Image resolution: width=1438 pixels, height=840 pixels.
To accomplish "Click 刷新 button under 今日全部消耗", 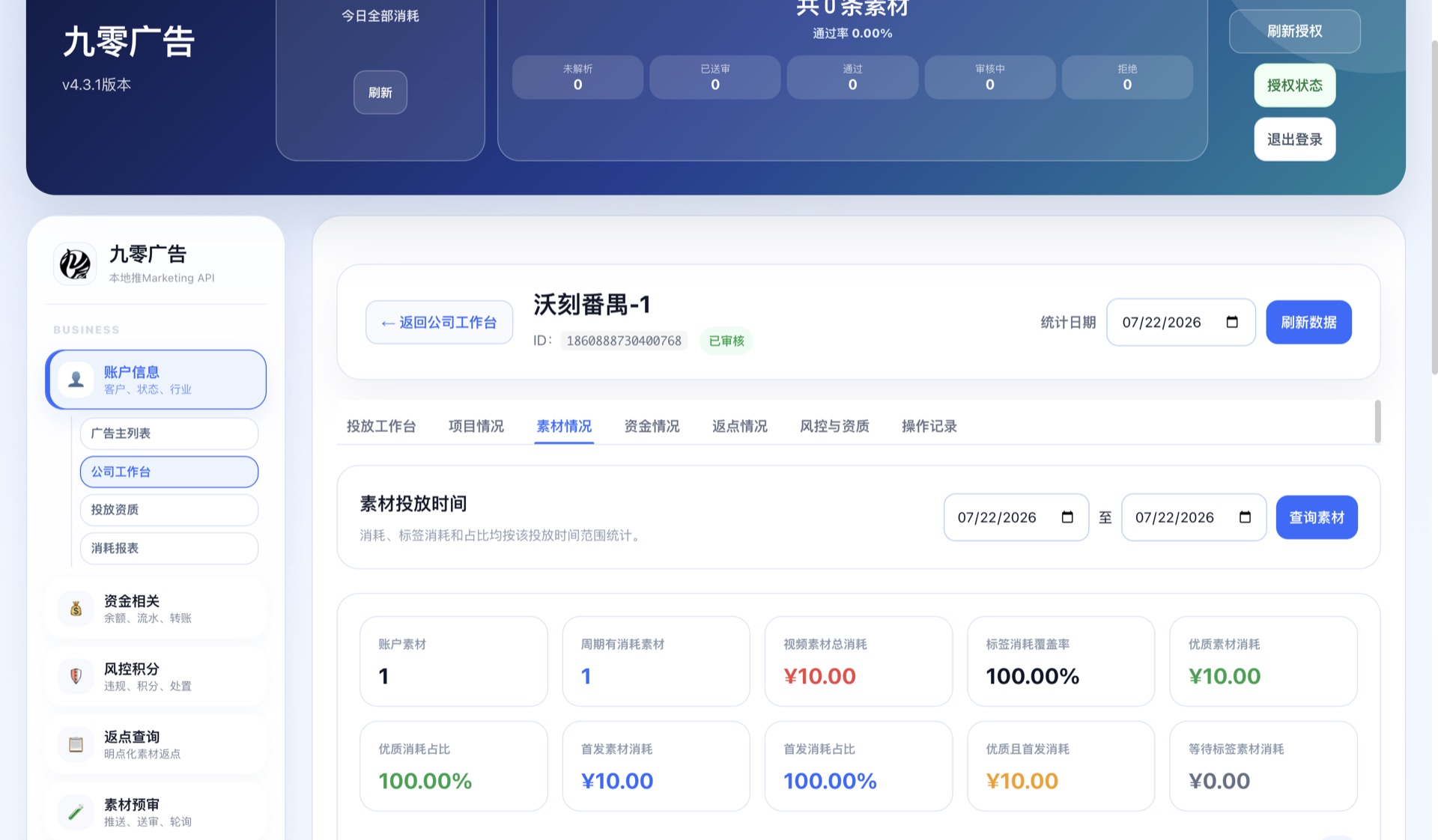I will tap(380, 92).
